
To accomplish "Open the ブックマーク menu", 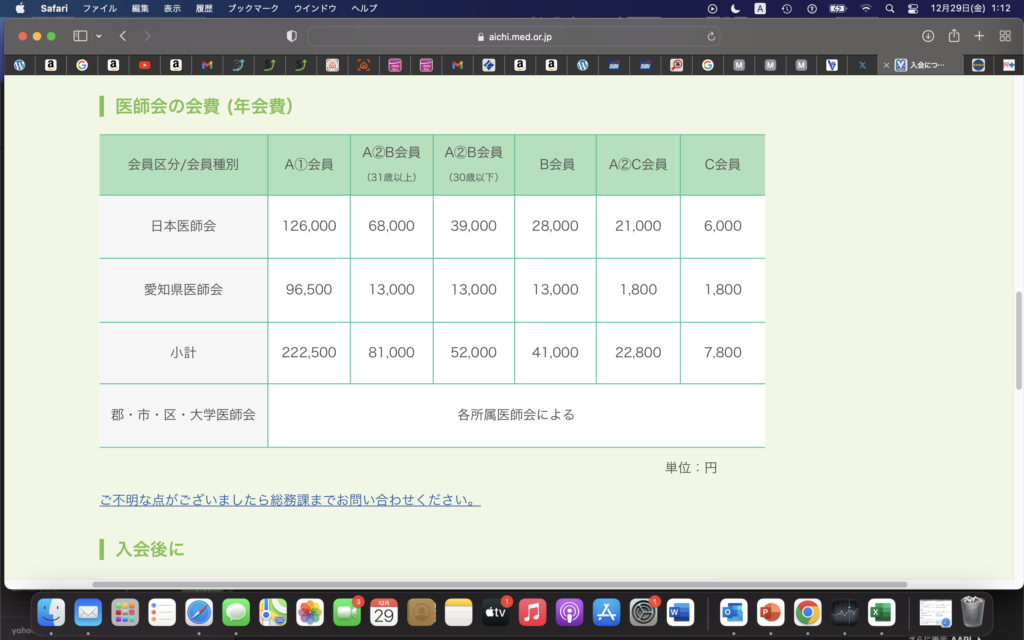I will [x=253, y=8].
